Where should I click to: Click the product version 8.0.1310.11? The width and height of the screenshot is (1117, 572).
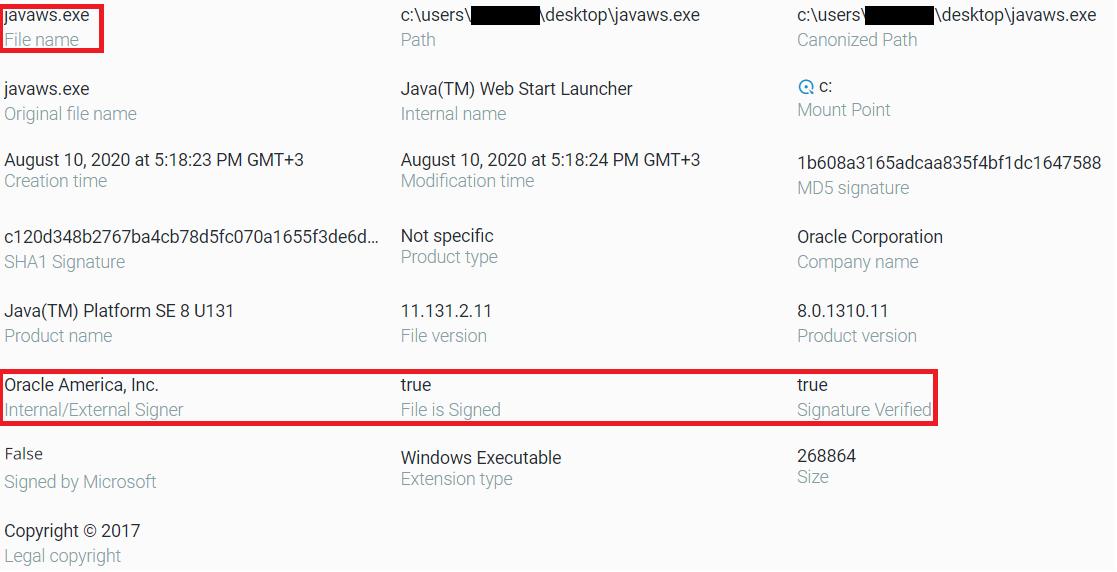tap(843, 311)
